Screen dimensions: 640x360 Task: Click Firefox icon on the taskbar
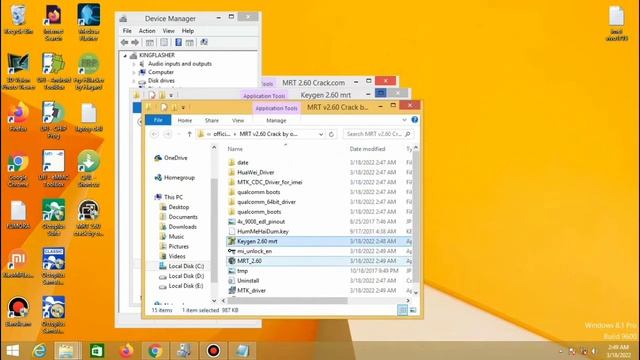click(x=126, y=351)
